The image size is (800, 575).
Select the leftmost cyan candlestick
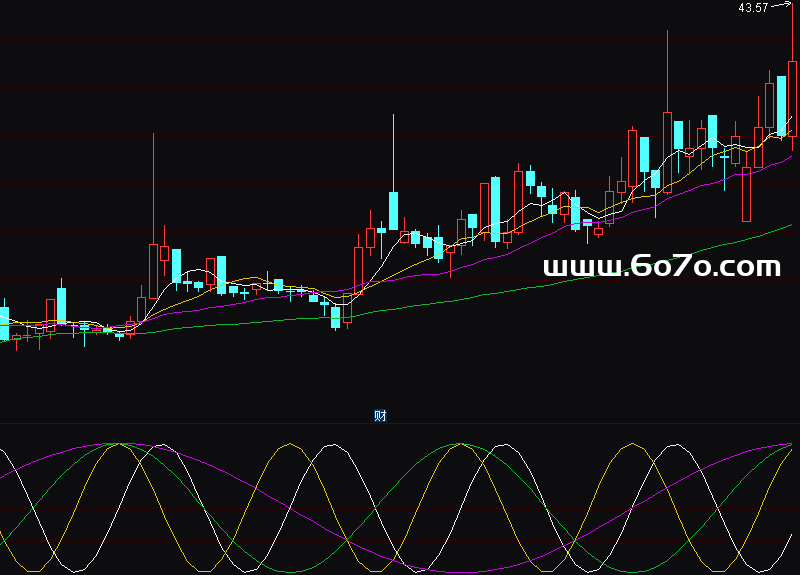[4, 323]
